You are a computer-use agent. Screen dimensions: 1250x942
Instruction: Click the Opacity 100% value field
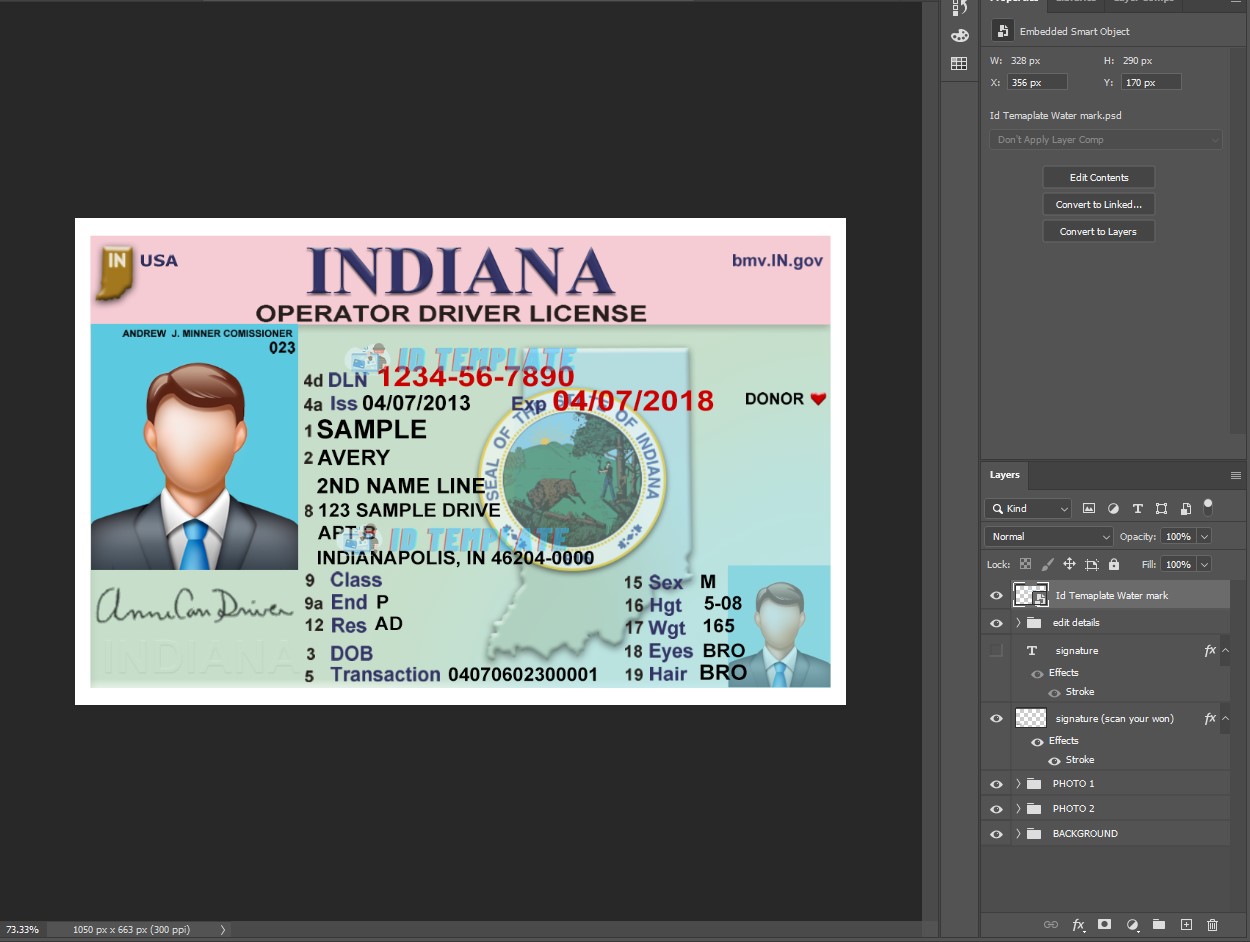1178,536
